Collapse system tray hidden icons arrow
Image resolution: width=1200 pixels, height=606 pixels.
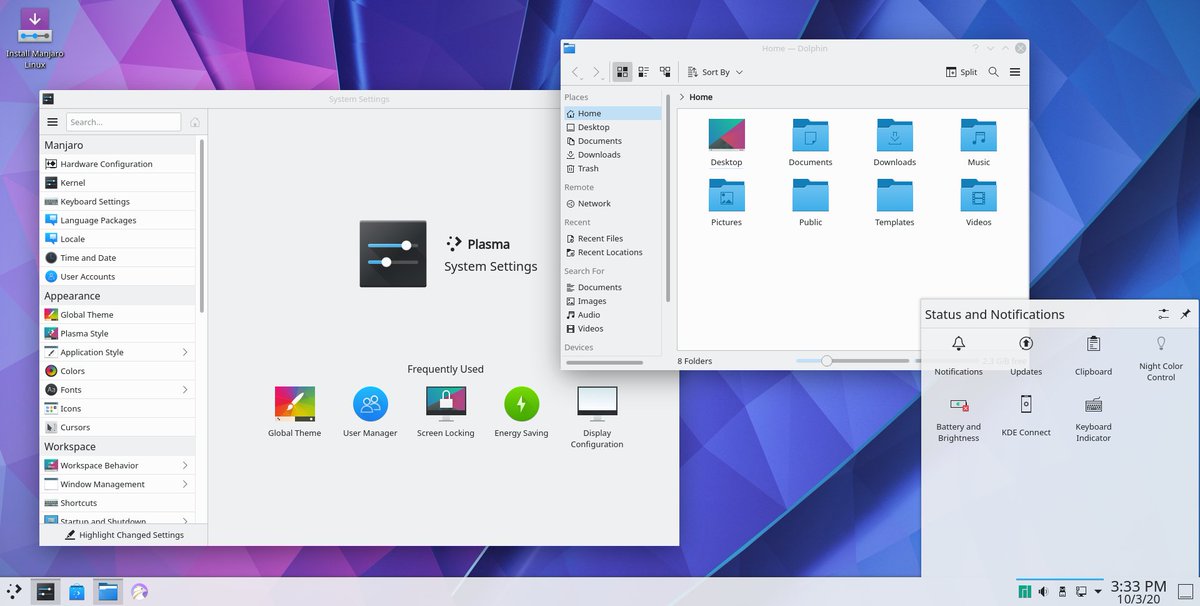(x=1097, y=592)
